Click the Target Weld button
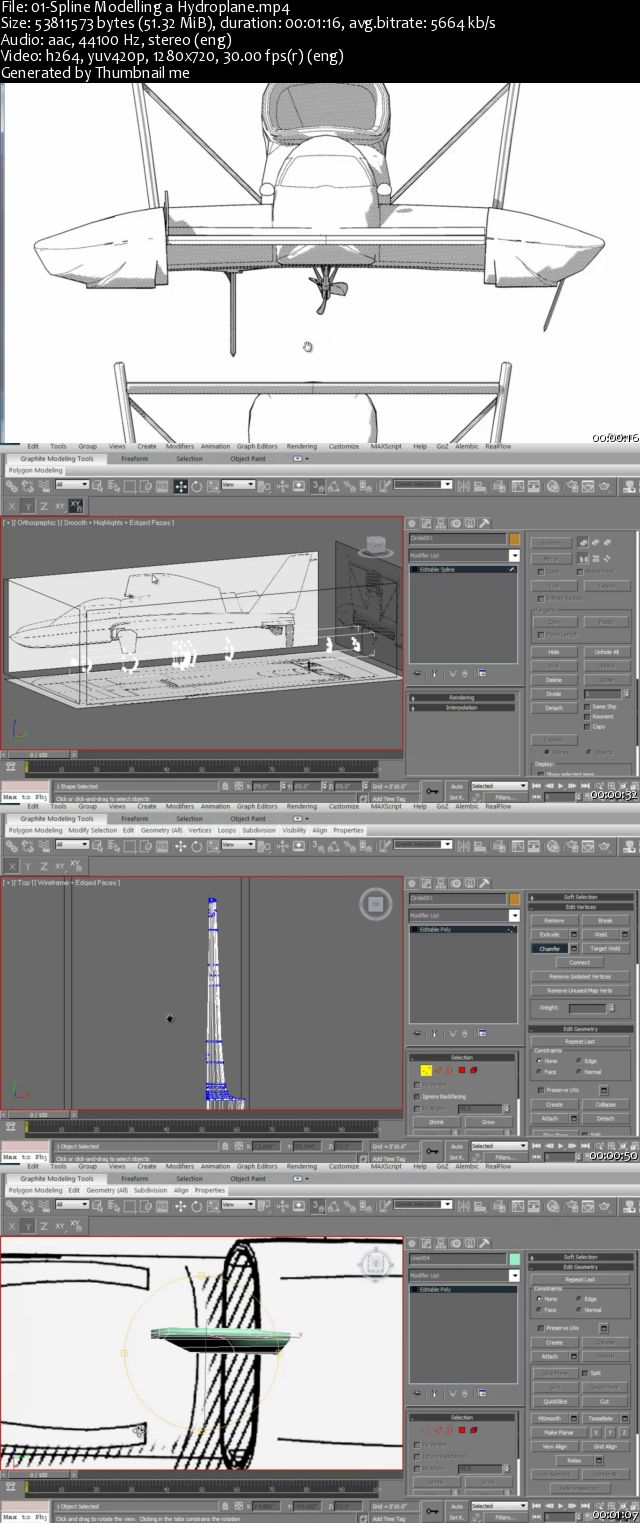The height and width of the screenshot is (1523, 640). click(x=605, y=948)
